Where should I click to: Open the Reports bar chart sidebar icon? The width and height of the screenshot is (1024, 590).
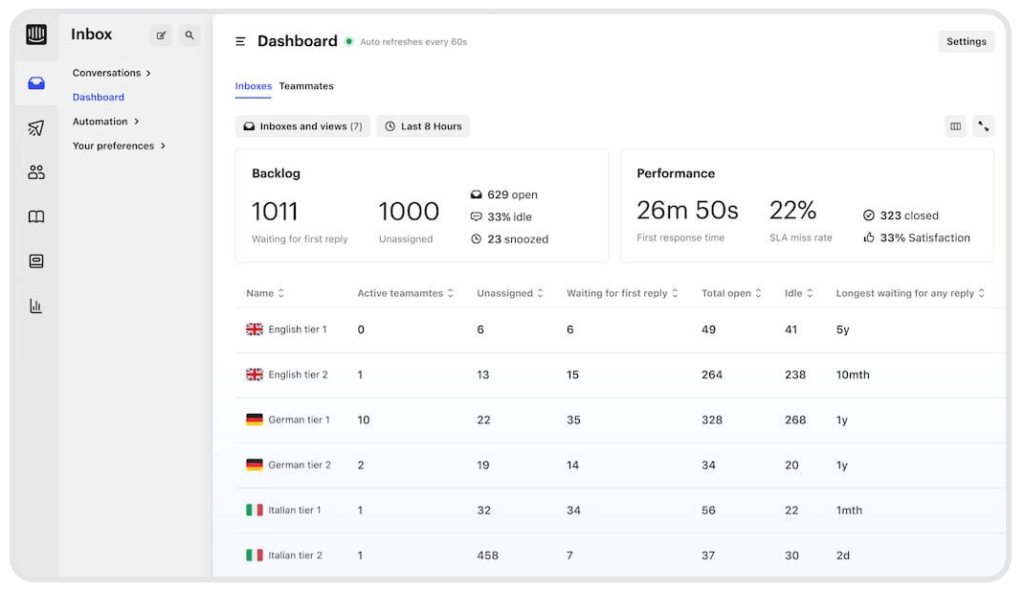(x=36, y=306)
